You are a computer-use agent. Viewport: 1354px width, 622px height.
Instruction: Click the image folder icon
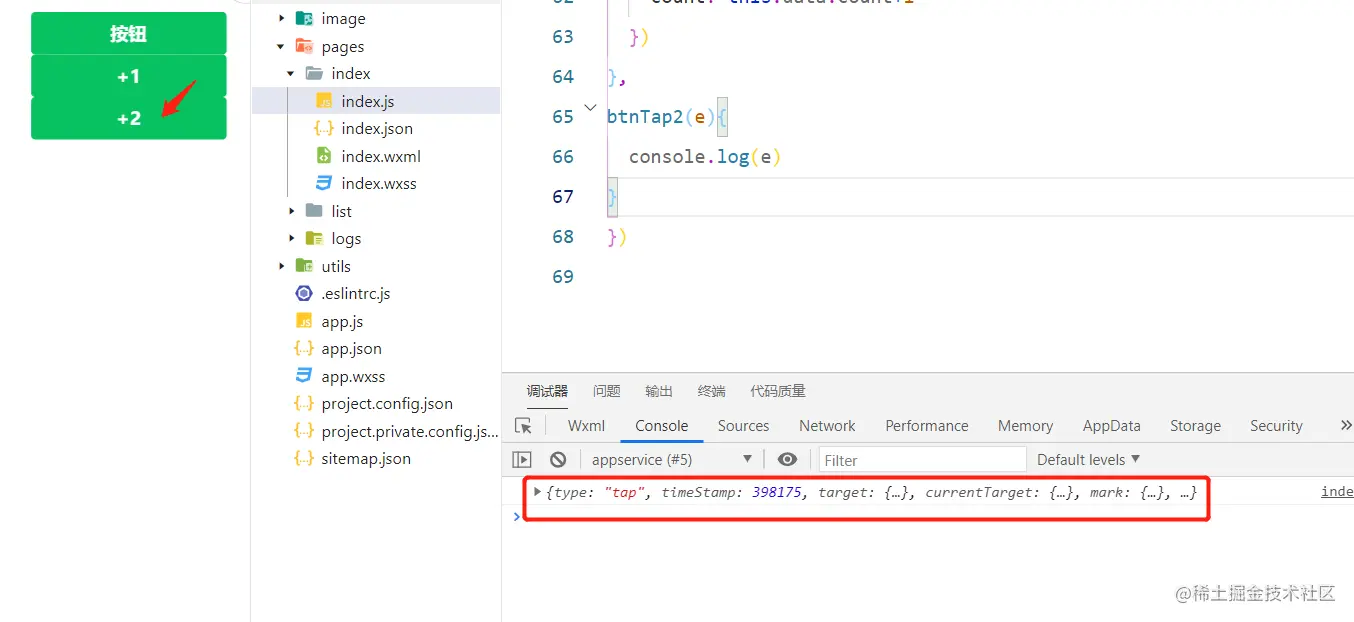(x=304, y=18)
